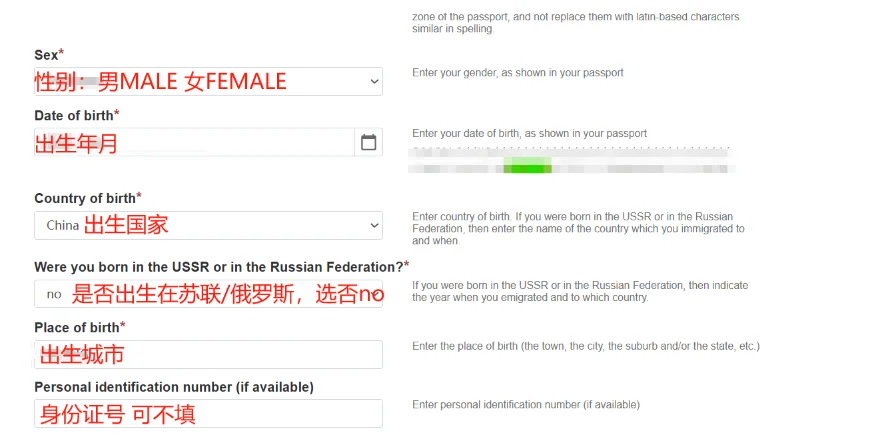Open the calendar date picker icon

coord(368,142)
